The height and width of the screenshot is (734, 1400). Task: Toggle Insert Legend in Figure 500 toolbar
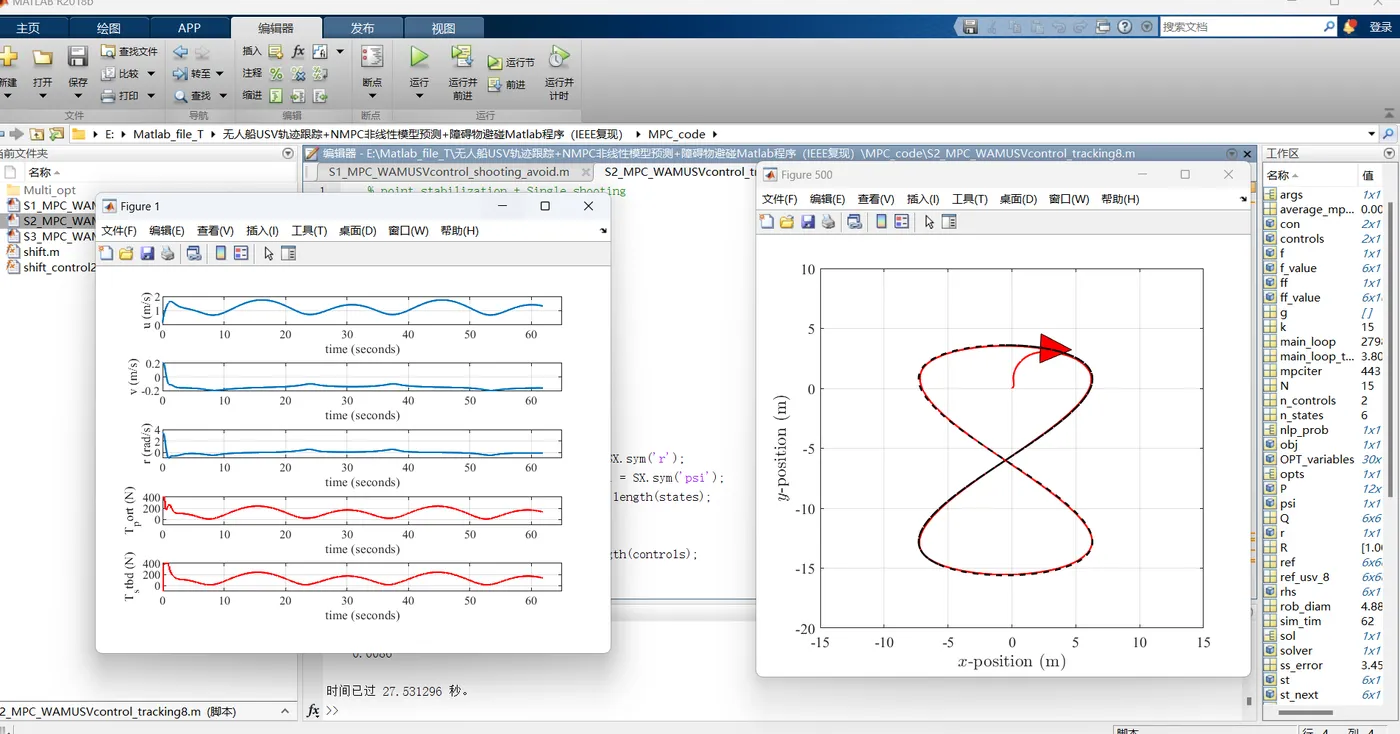(x=902, y=222)
